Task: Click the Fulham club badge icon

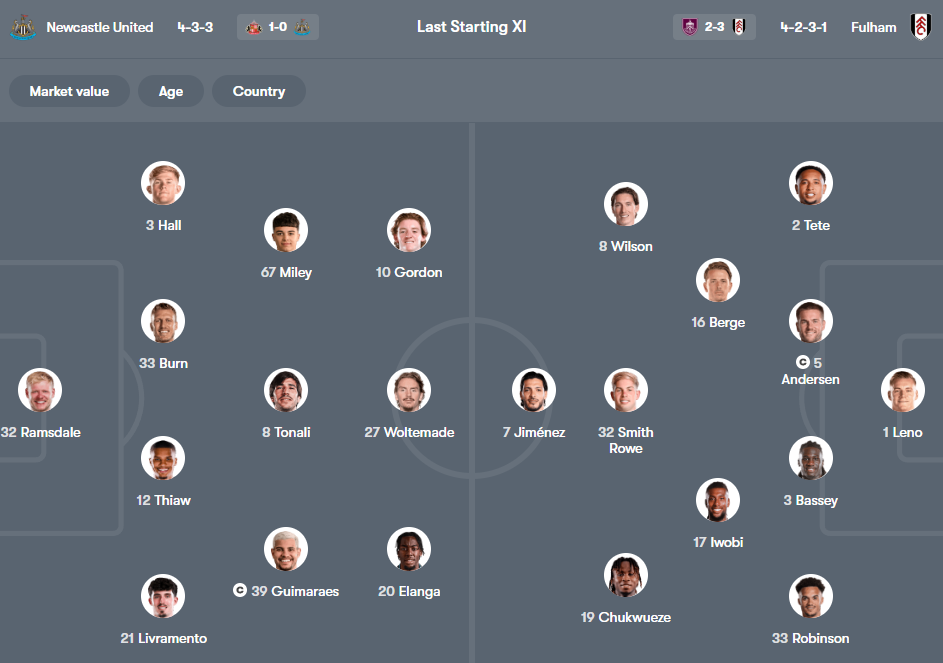Action: pos(922,27)
